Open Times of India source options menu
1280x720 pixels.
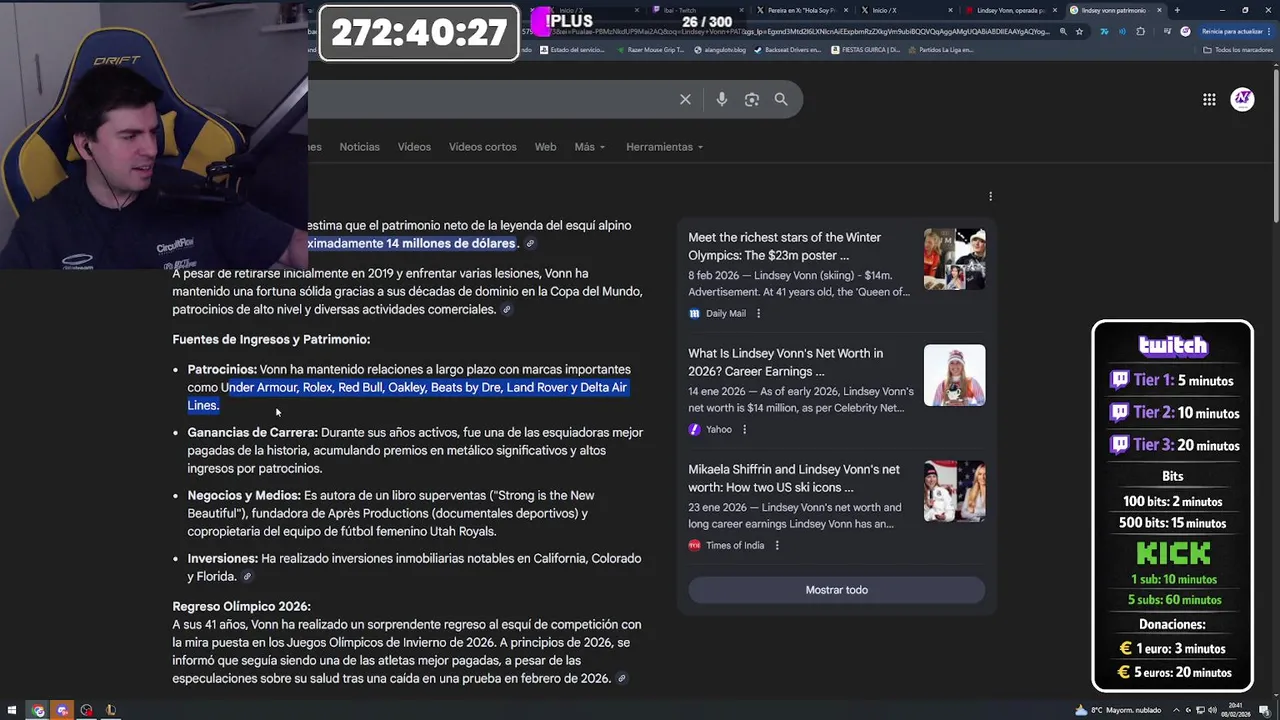pos(777,545)
